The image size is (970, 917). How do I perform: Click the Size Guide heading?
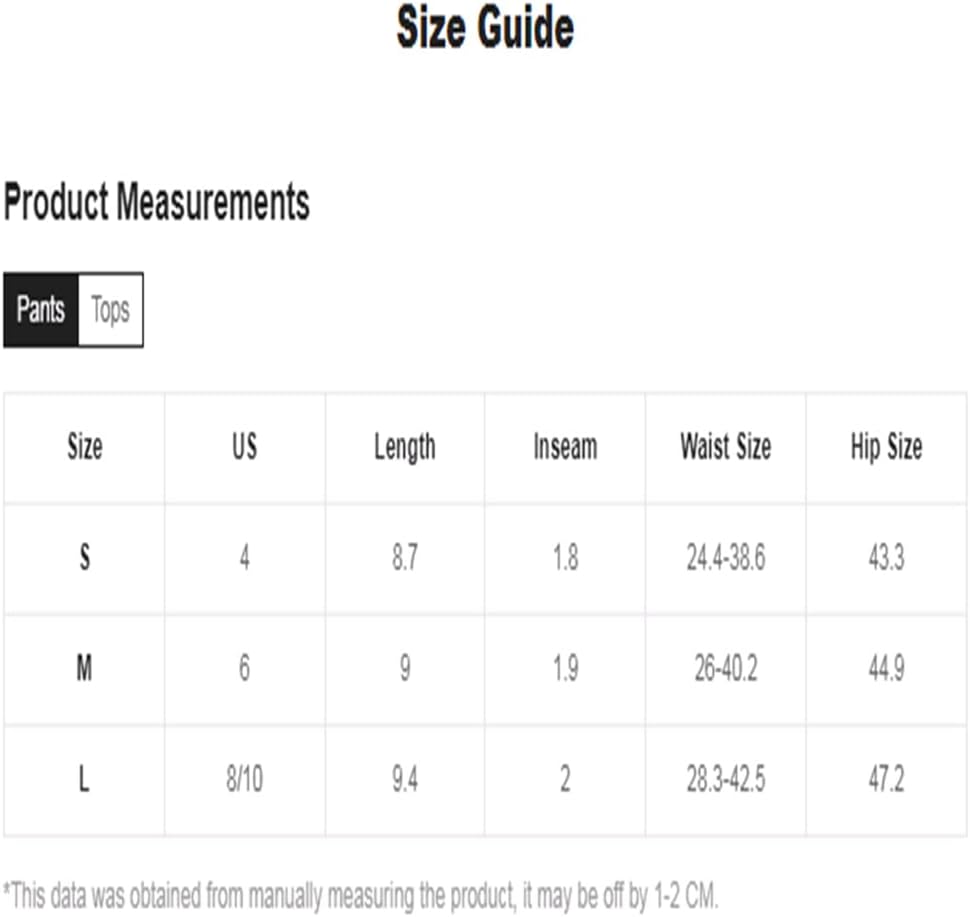[485, 28]
